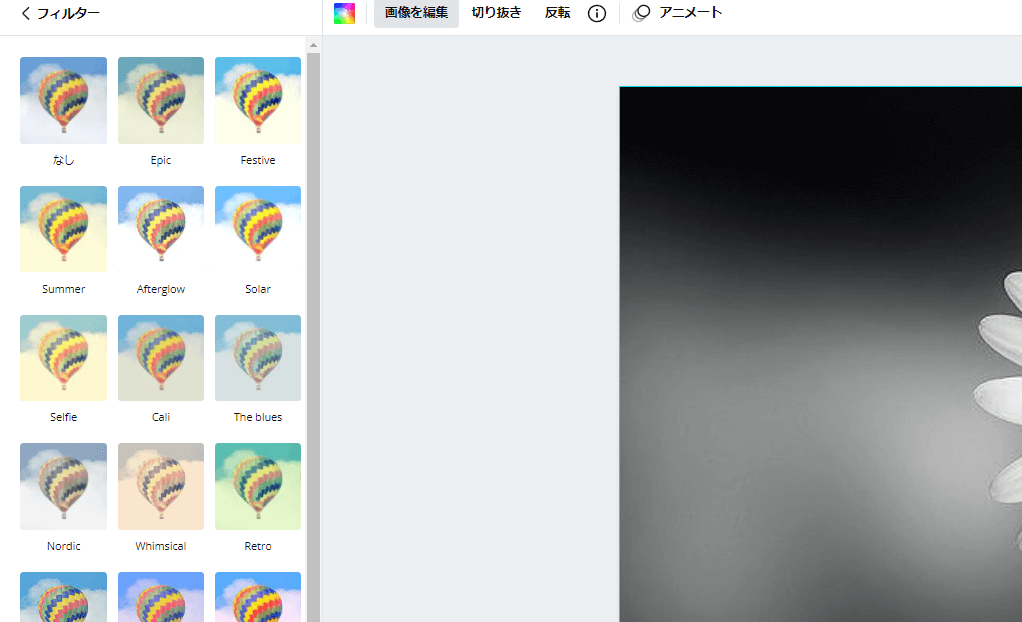The image size is (1022, 622).
Task: Apply the Selfie filter
Action: [63, 357]
